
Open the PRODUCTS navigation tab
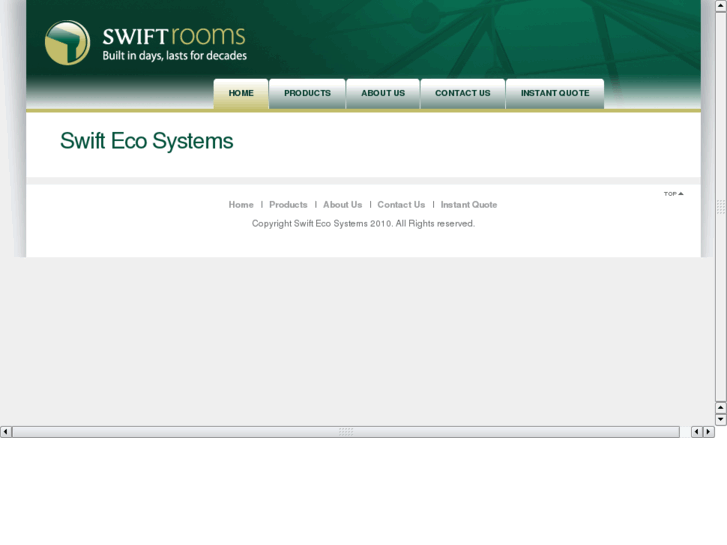[x=307, y=94]
